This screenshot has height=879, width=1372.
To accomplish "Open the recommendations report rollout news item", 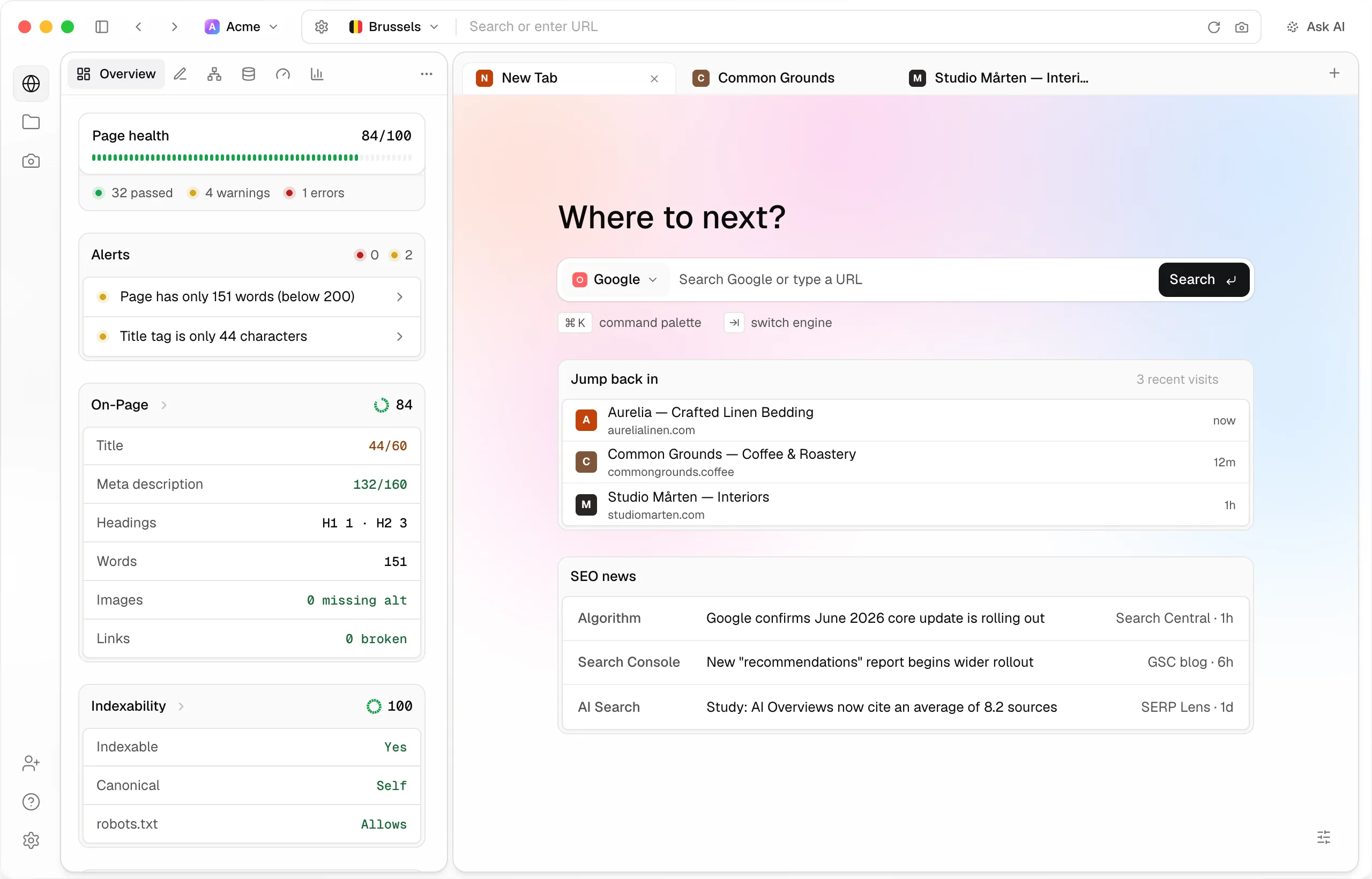I will point(906,662).
